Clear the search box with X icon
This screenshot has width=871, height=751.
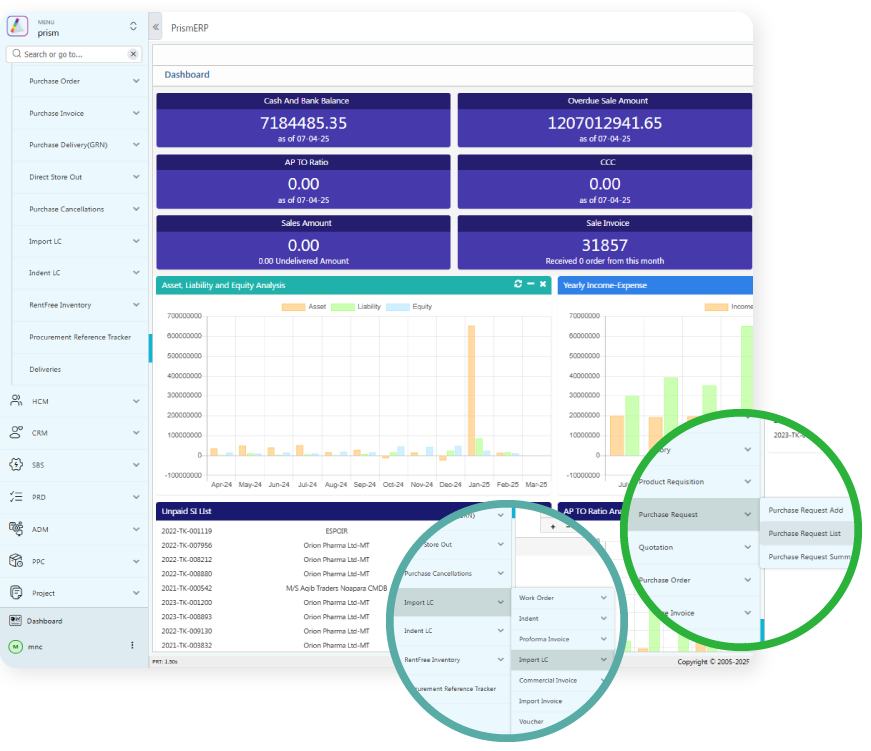click(133, 54)
